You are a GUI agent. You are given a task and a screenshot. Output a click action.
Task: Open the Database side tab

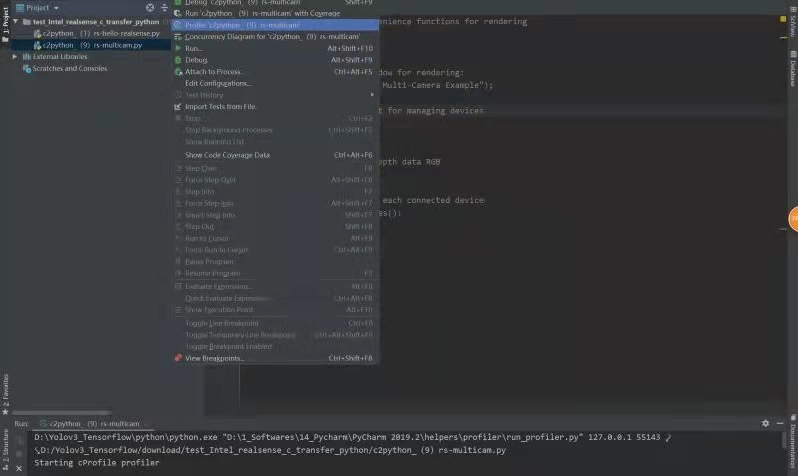pos(792,69)
